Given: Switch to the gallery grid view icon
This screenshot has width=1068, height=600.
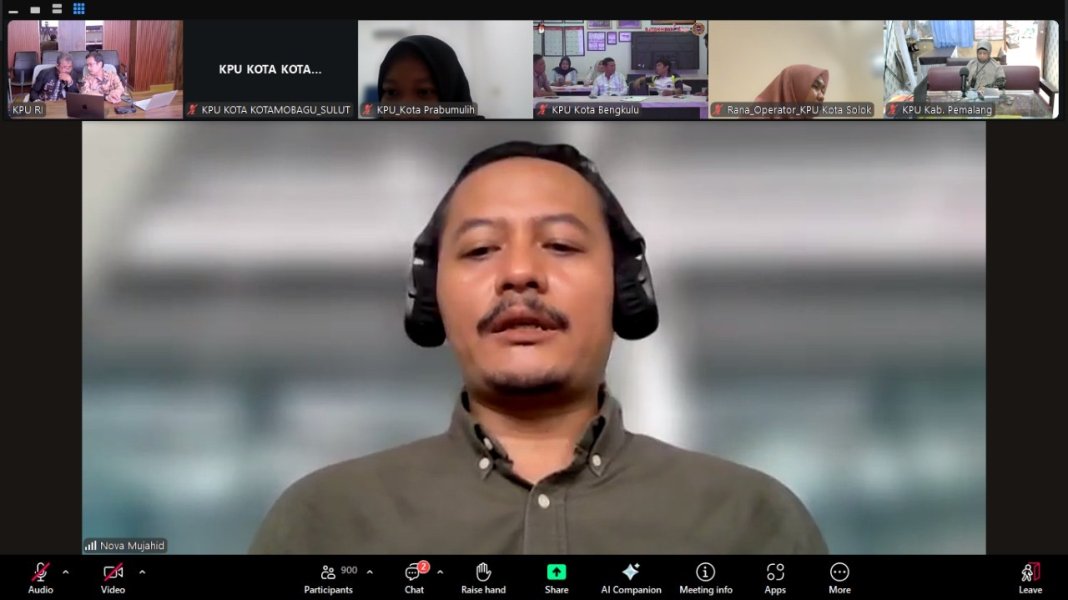Looking at the screenshot, I should (79, 9).
